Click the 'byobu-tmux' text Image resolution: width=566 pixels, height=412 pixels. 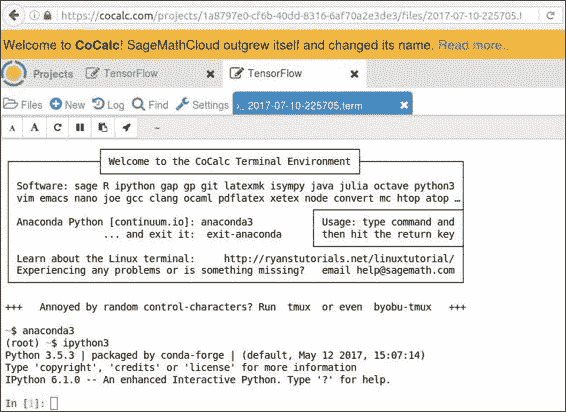[402, 307]
